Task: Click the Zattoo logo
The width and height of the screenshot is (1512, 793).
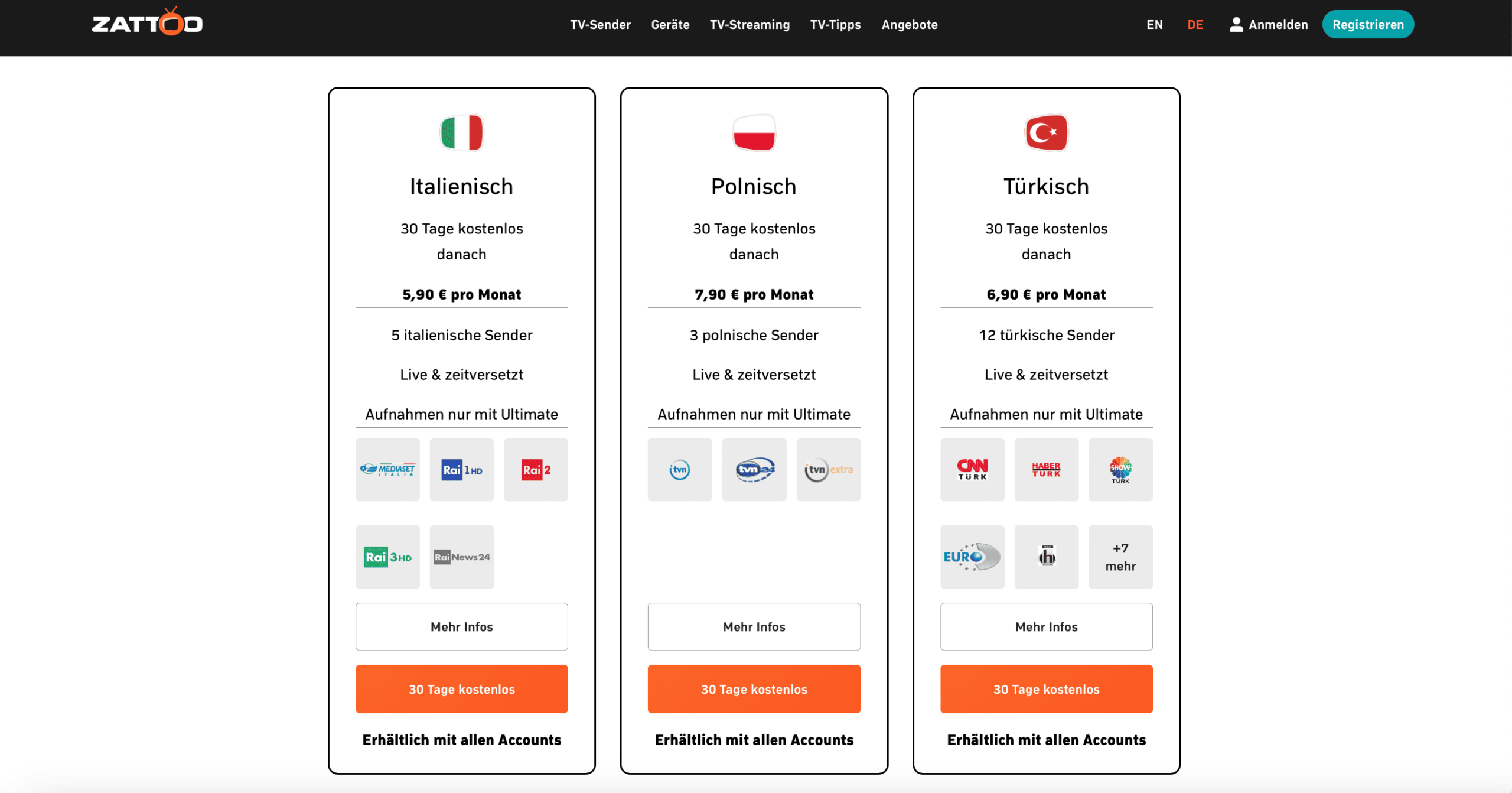Action: pos(147,22)
